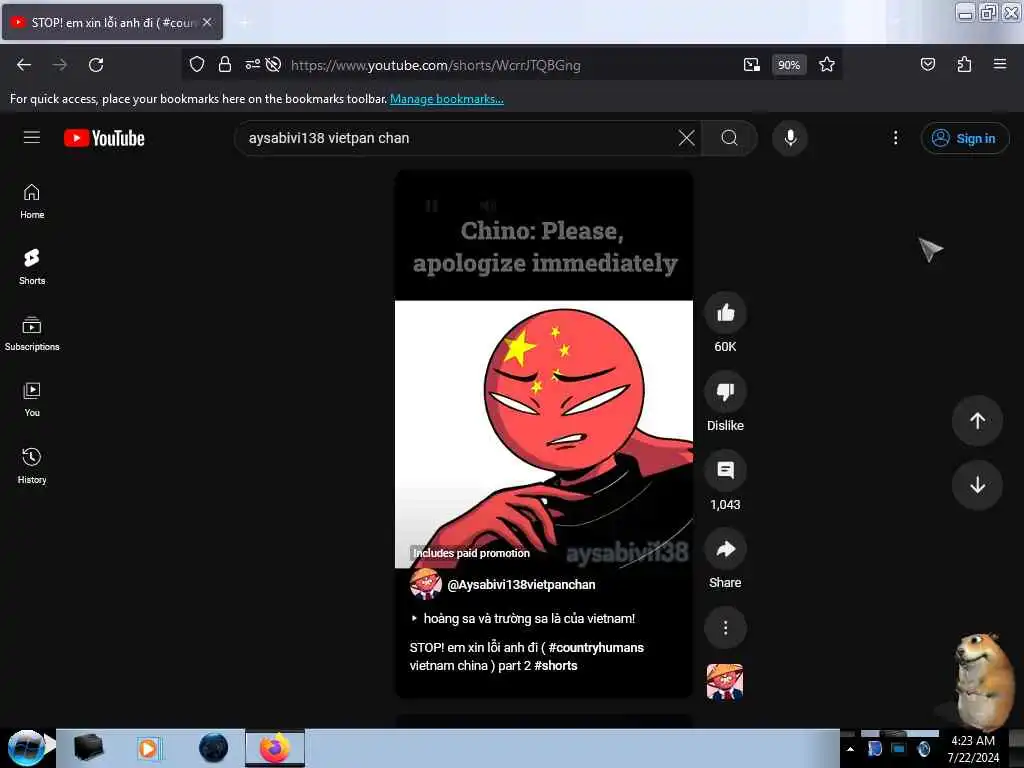
Task: Open the @Aysabivi138vietpanchan channel
Action: coord(521,584)
